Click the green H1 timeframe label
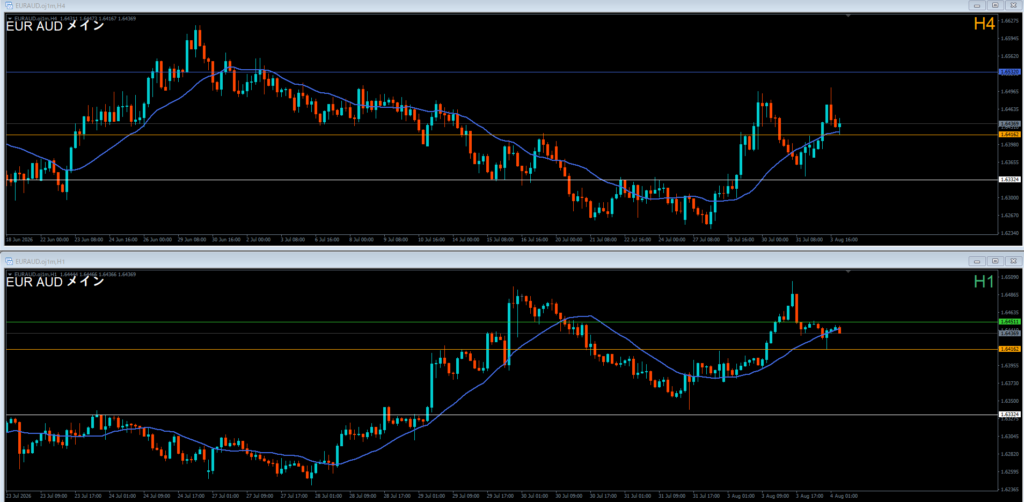 (984, 281)
